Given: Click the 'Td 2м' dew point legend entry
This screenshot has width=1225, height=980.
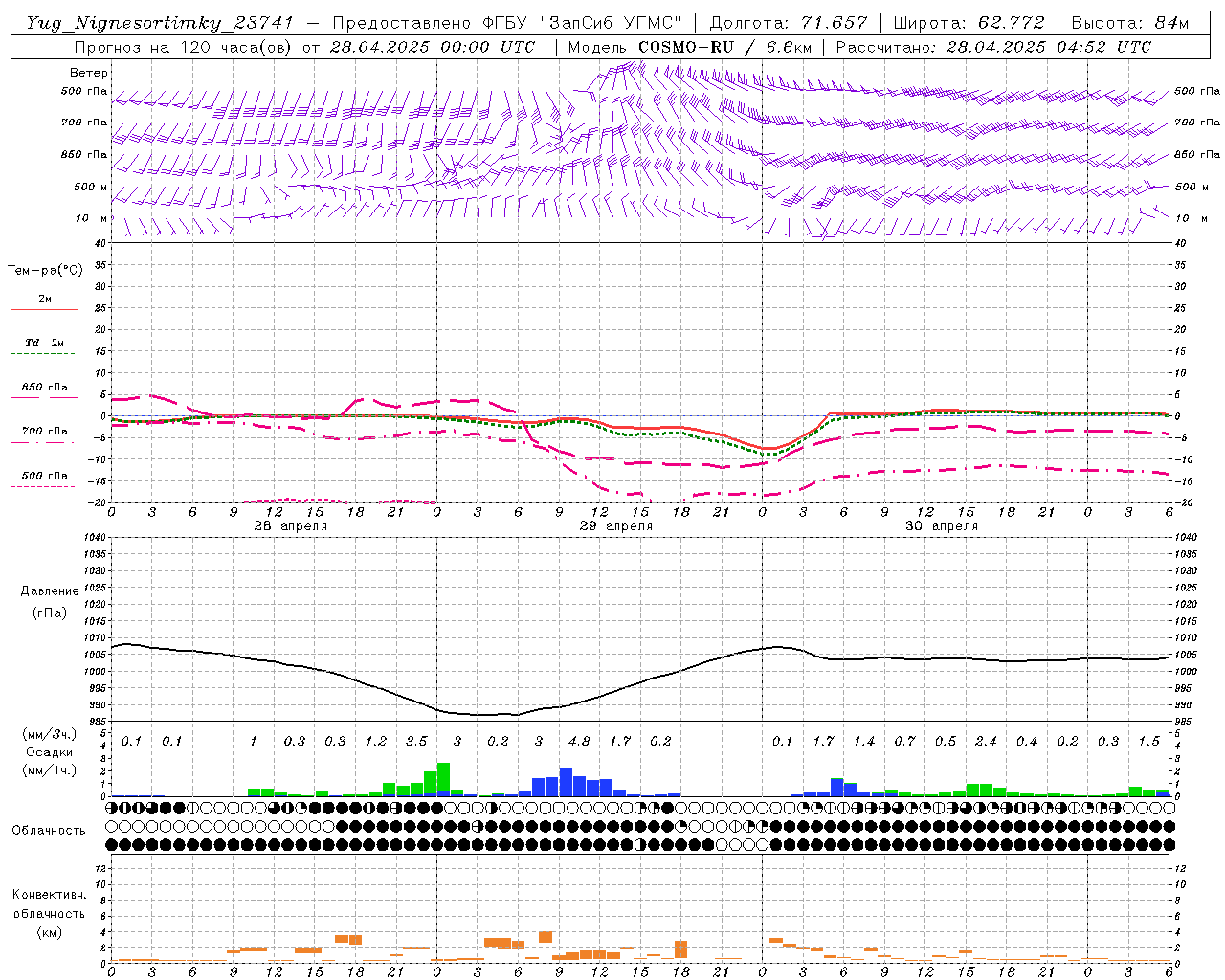Looking at the screenshot, I should 44,343.
